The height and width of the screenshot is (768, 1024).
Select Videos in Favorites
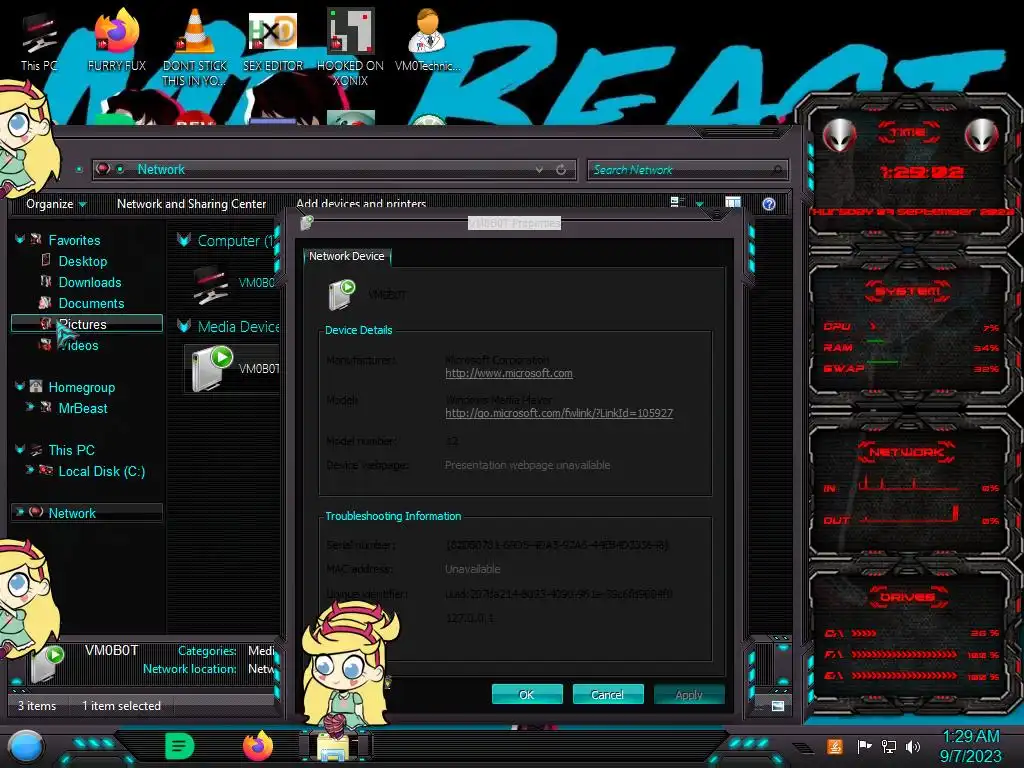(x=78, y=345)
